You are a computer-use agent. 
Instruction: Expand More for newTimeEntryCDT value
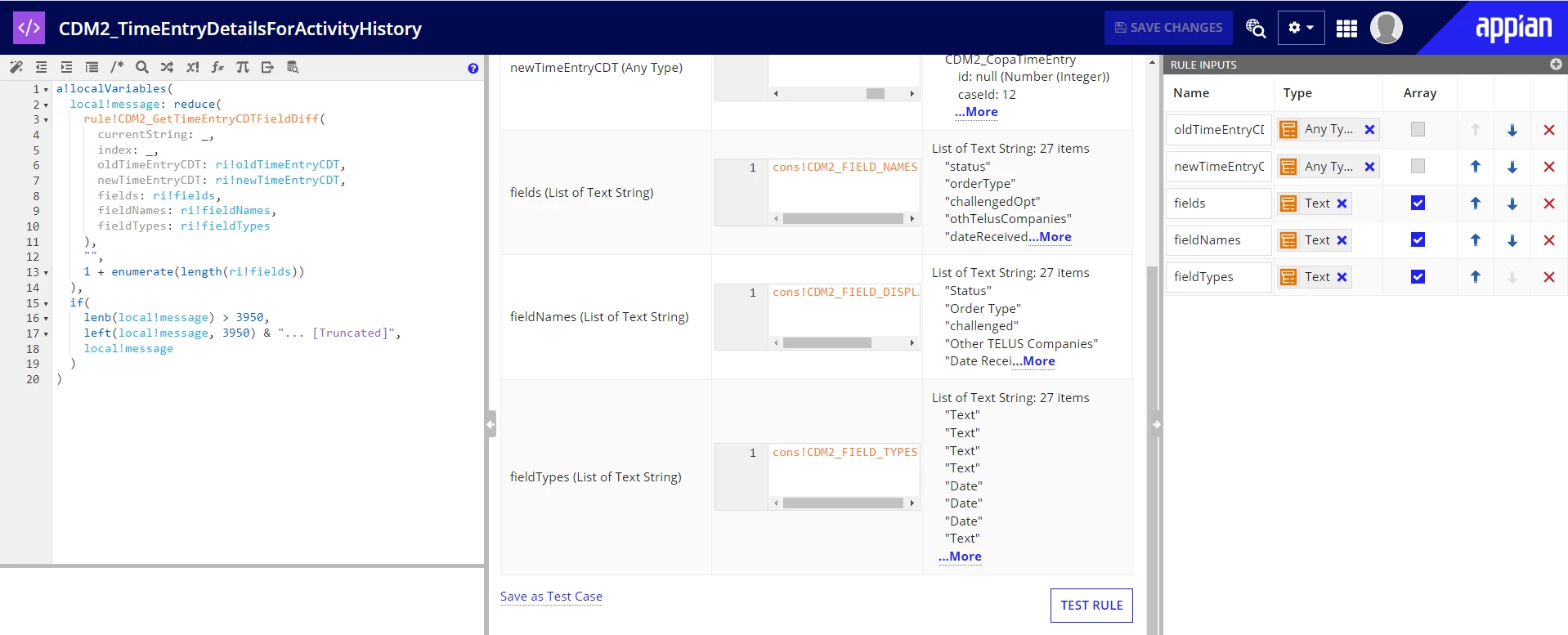[976, 112]
